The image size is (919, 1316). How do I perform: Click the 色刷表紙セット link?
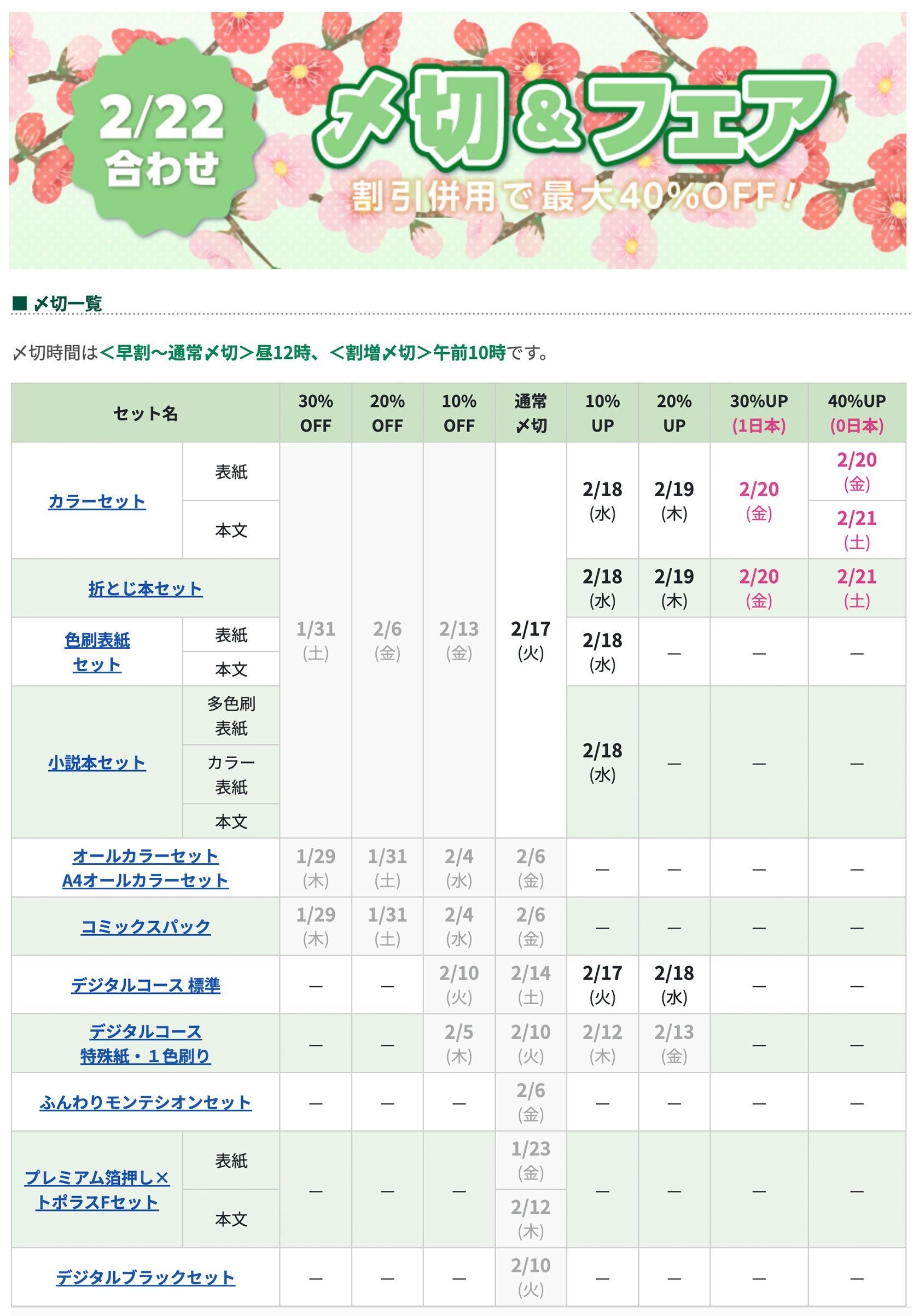(96, 651)
